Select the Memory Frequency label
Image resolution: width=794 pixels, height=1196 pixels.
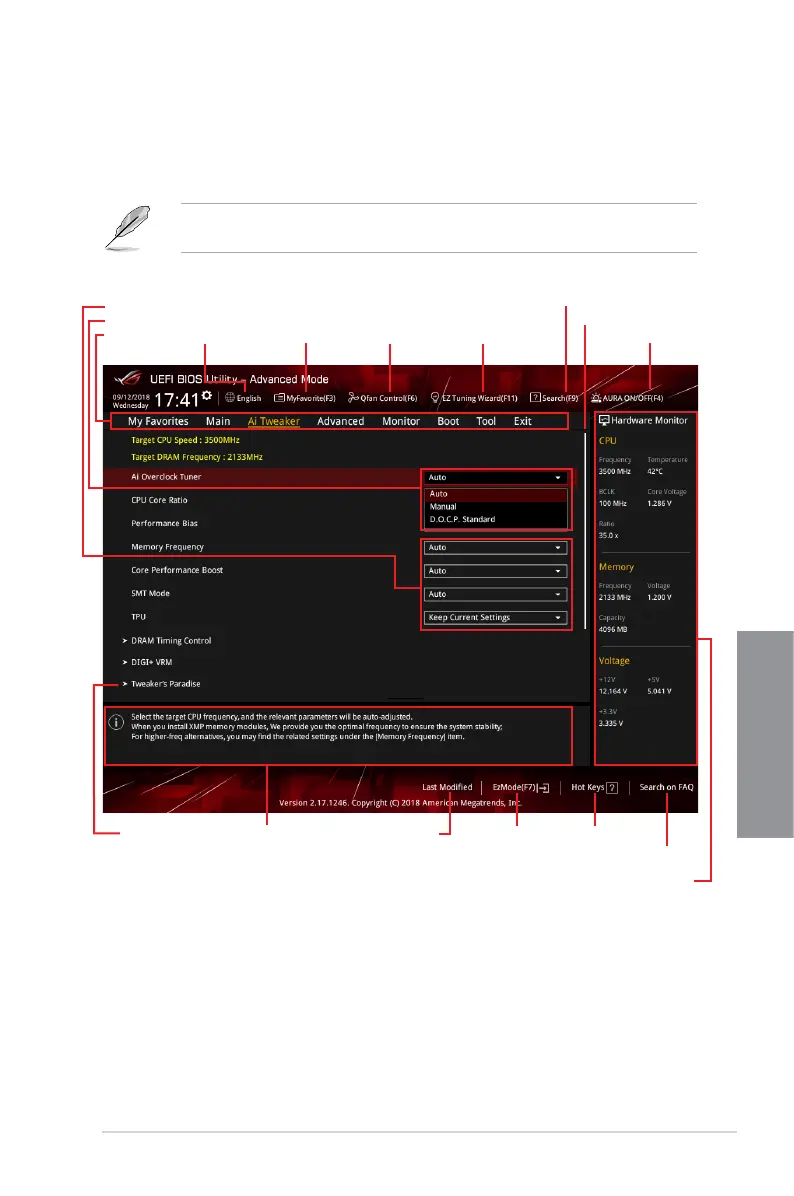tap(167, 547)
